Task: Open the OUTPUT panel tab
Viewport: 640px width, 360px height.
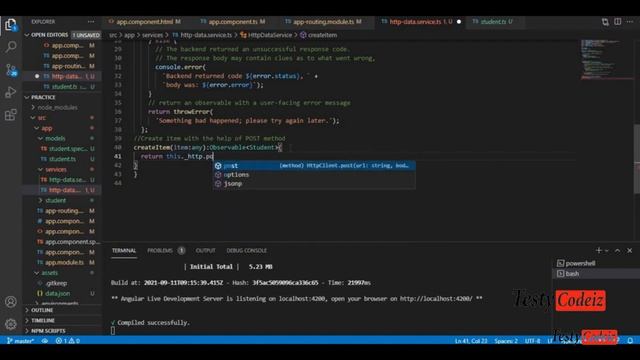Action: point(205,250)
